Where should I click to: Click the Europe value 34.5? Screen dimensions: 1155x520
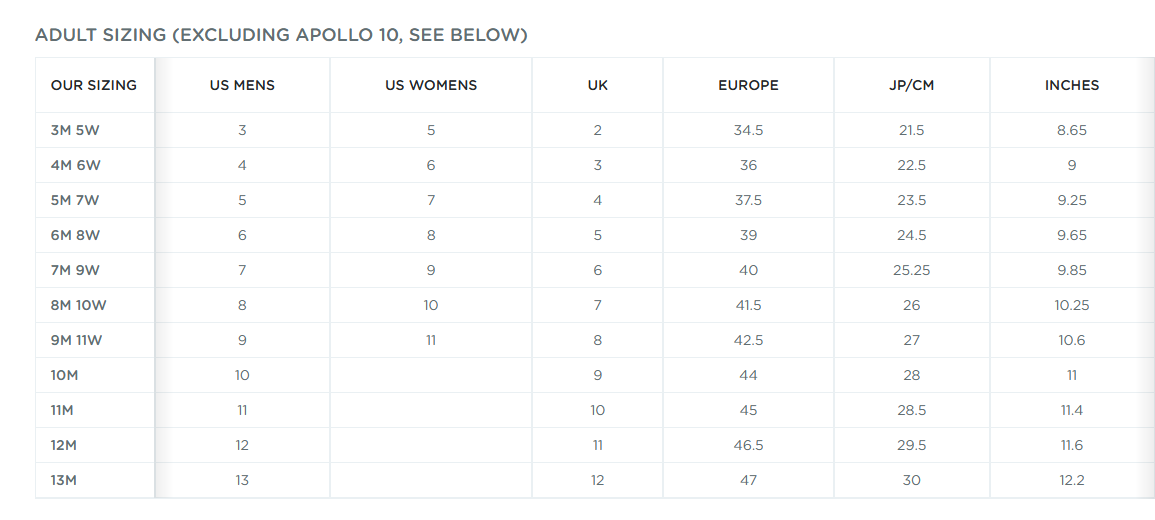[x=748, y=130]
